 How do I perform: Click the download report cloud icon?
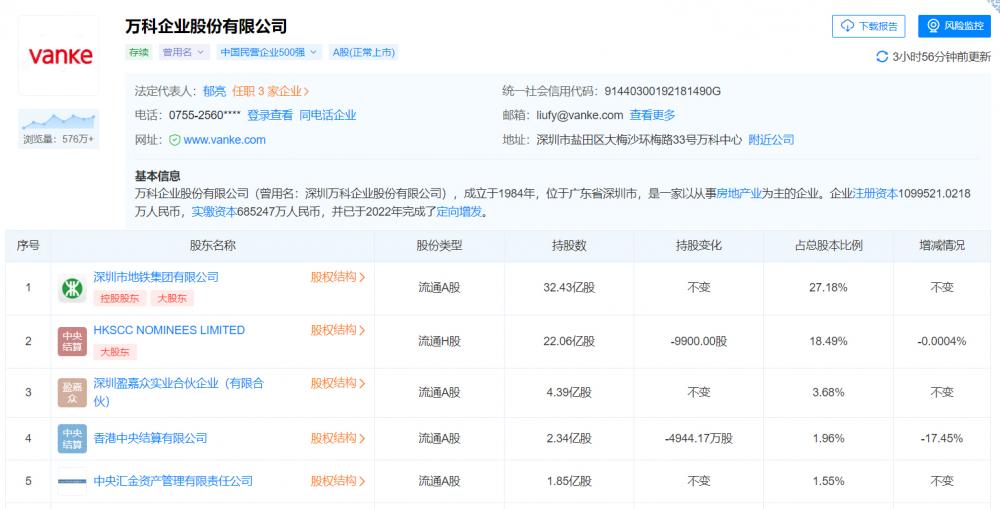pos(848,26)
